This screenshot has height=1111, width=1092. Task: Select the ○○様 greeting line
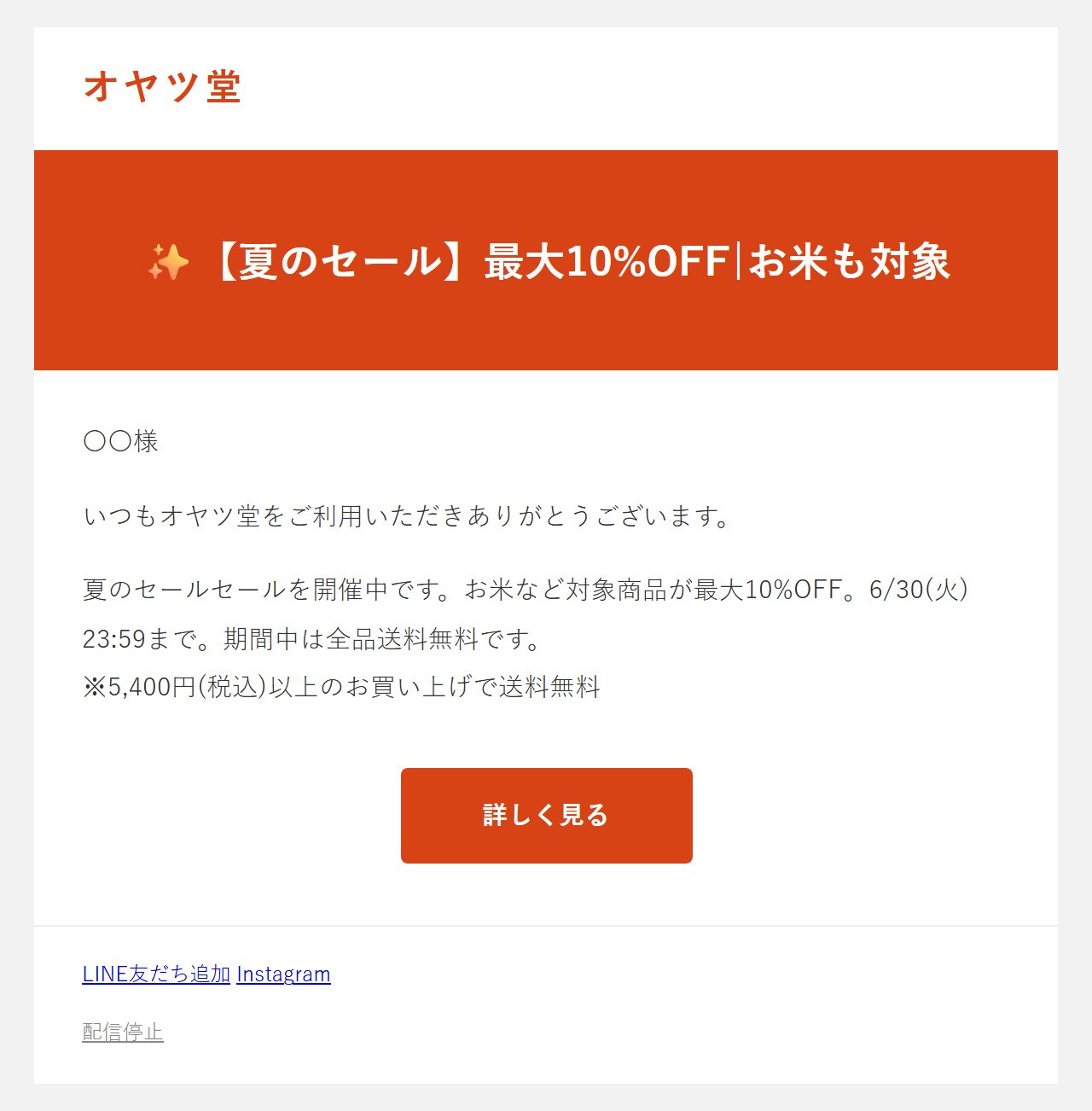120,441
